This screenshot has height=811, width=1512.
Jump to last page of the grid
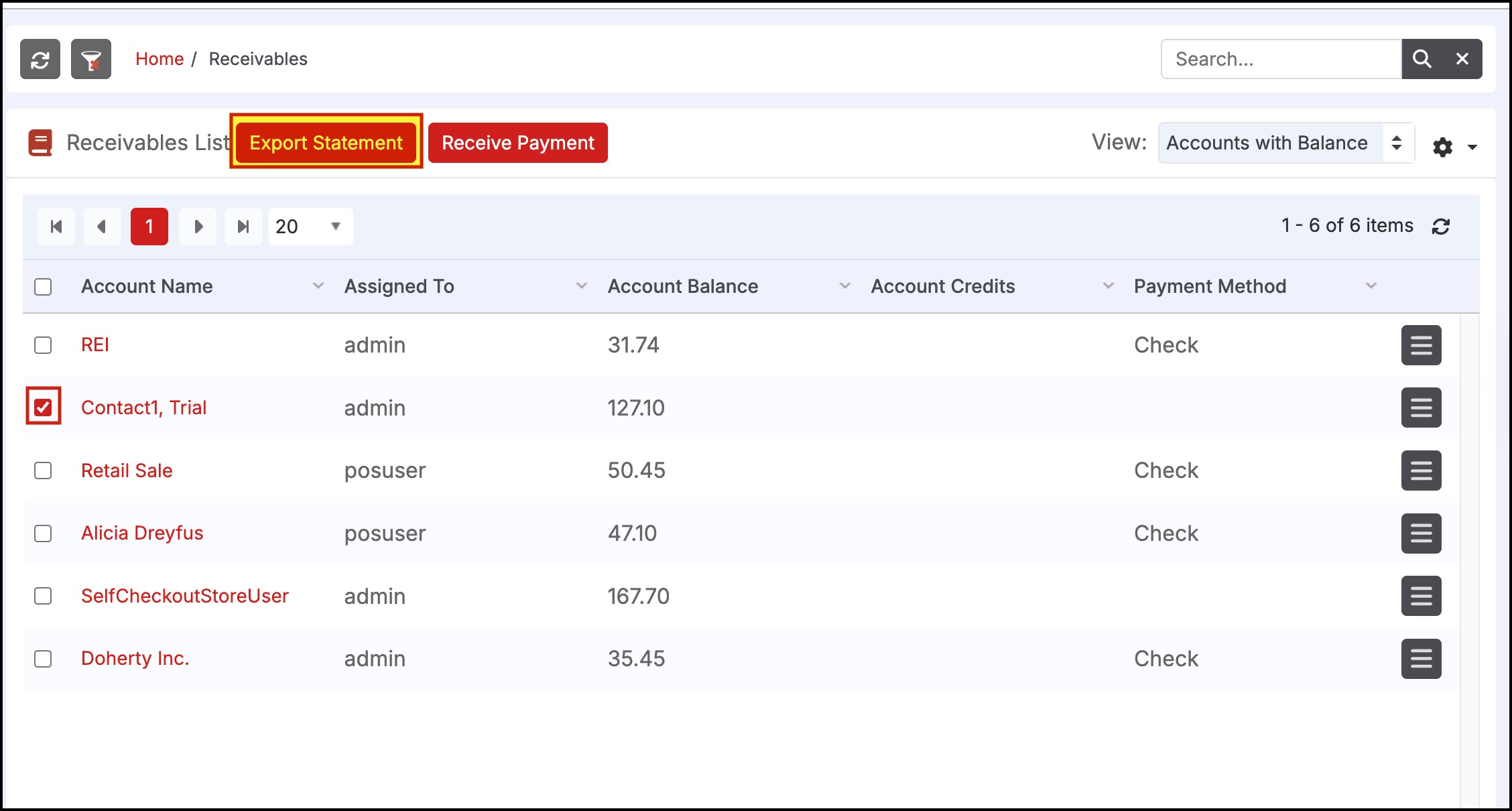(243, 227)
